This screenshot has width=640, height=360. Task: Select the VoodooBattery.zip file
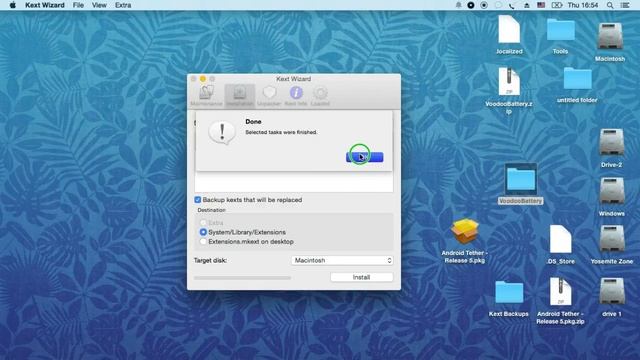tap(509, 82)
